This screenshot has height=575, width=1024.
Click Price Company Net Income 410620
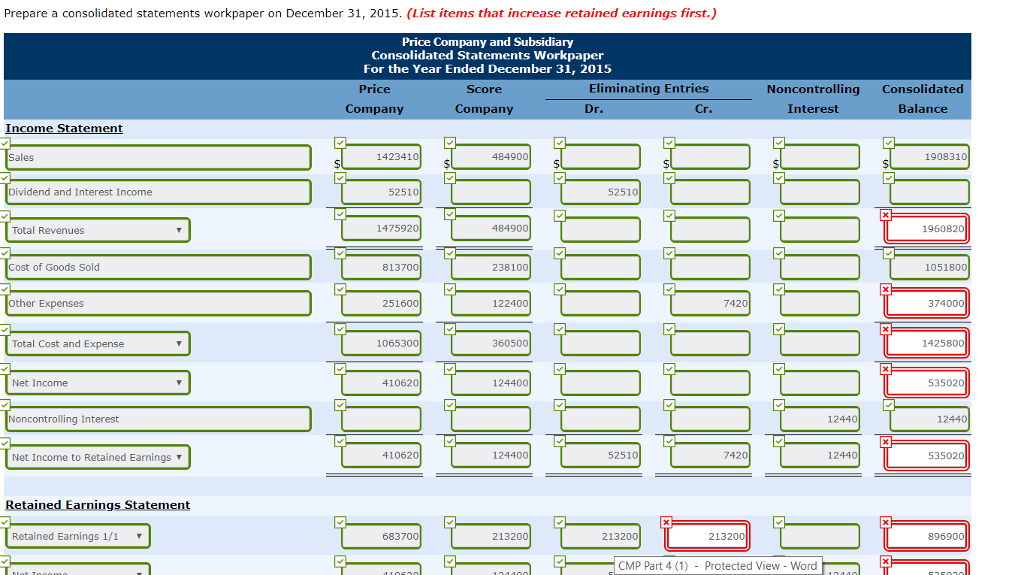[381, 383]
